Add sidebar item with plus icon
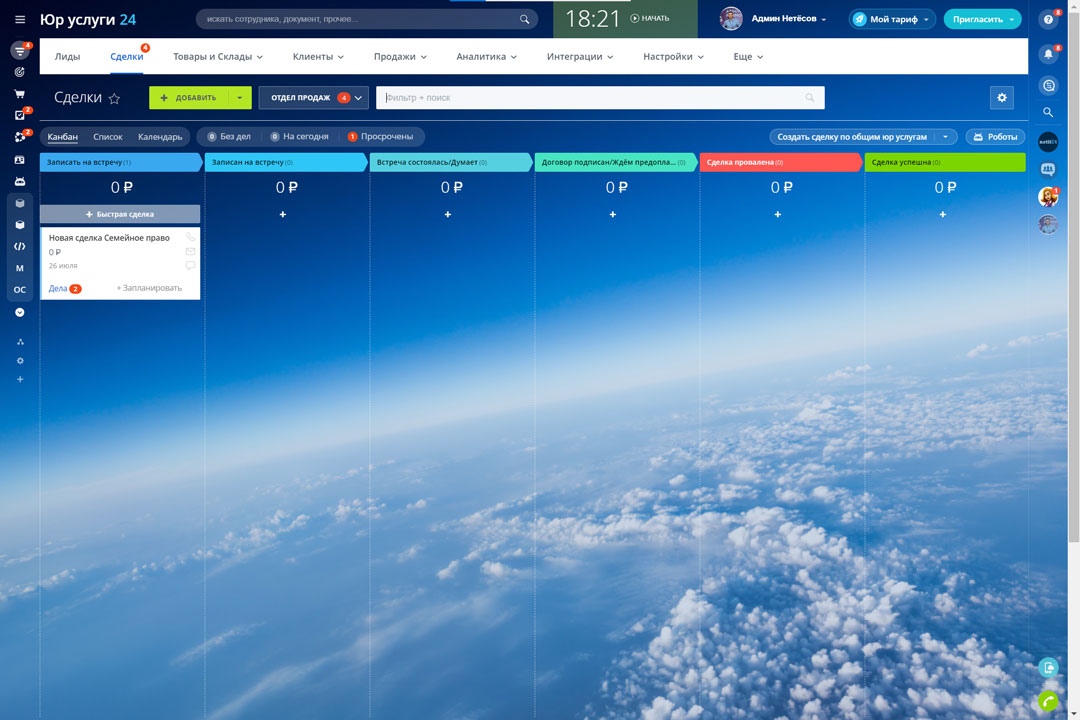 pos(20,379)
